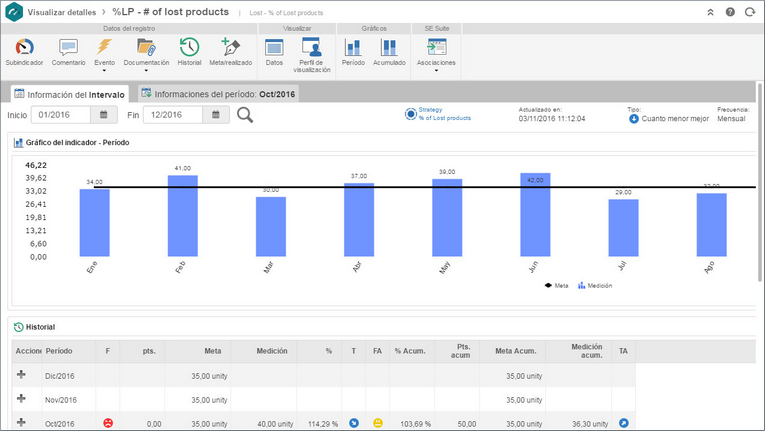Image resolution: width=765 pixels, height=431 pixels.
Task: Click plus action for Dic/2016 row
Action: (x=21, y=374)
